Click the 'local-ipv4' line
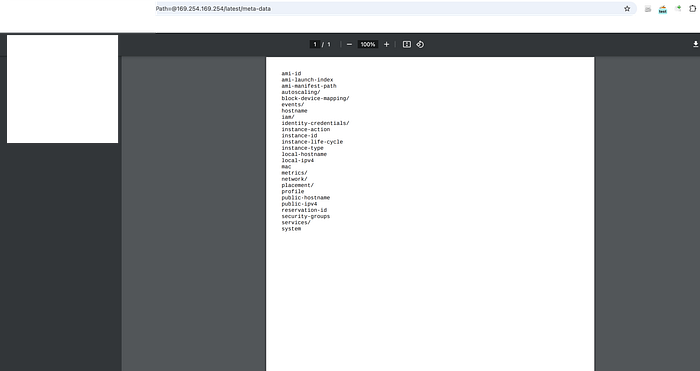The width and height of the screenshot is (700, 371). click(x=298, y=160)
